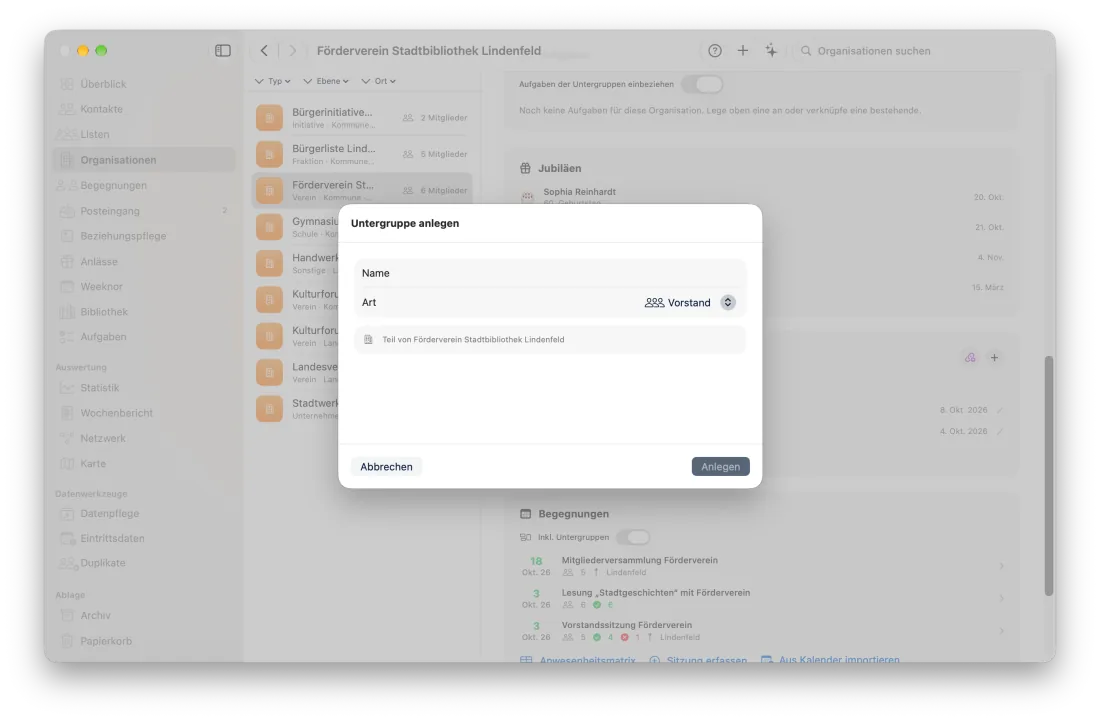Open the Ebene filter dropdown

tap(326, 81)
